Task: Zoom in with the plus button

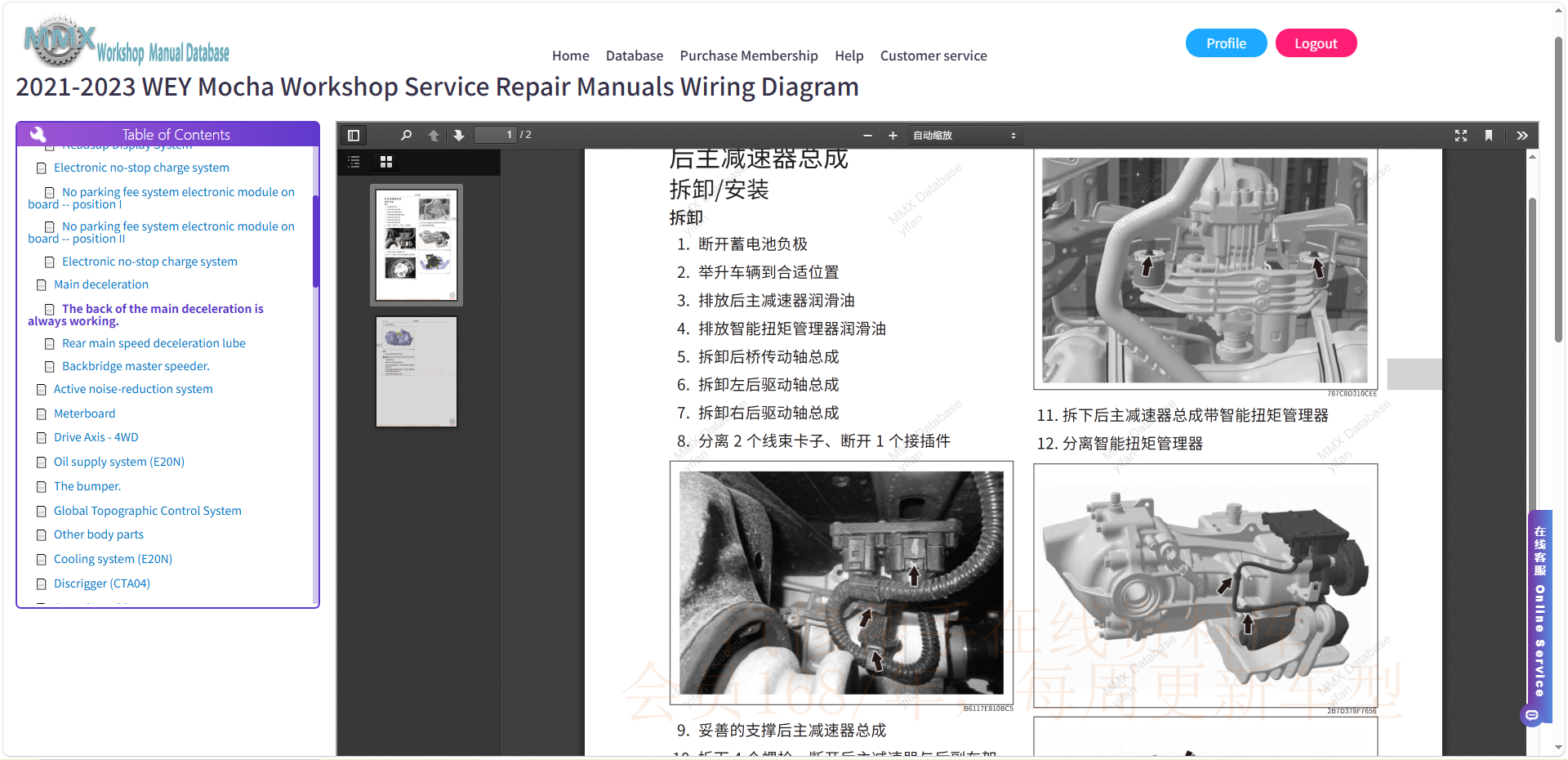Action: pos(893,136)
